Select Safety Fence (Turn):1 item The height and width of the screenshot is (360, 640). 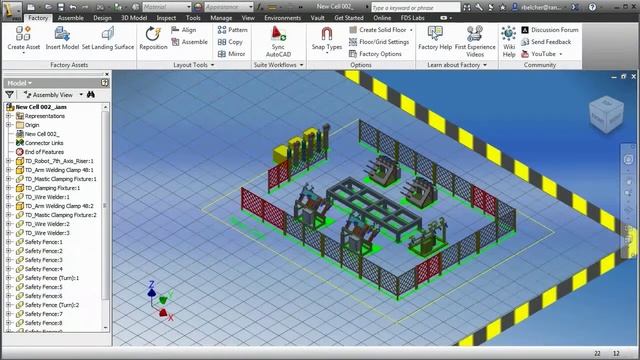coord(51,278)
